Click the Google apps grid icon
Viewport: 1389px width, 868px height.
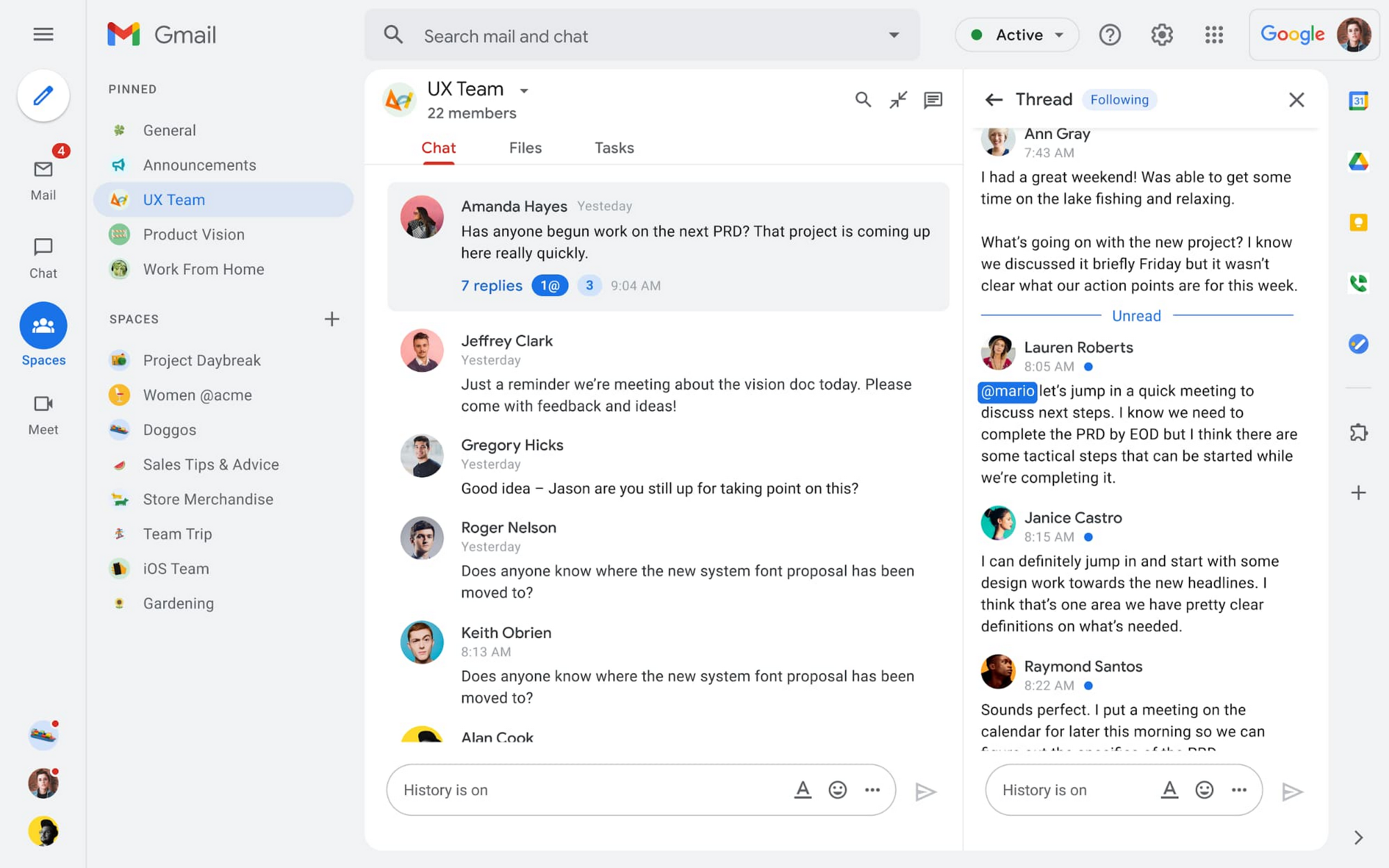tap(1214, 35)
